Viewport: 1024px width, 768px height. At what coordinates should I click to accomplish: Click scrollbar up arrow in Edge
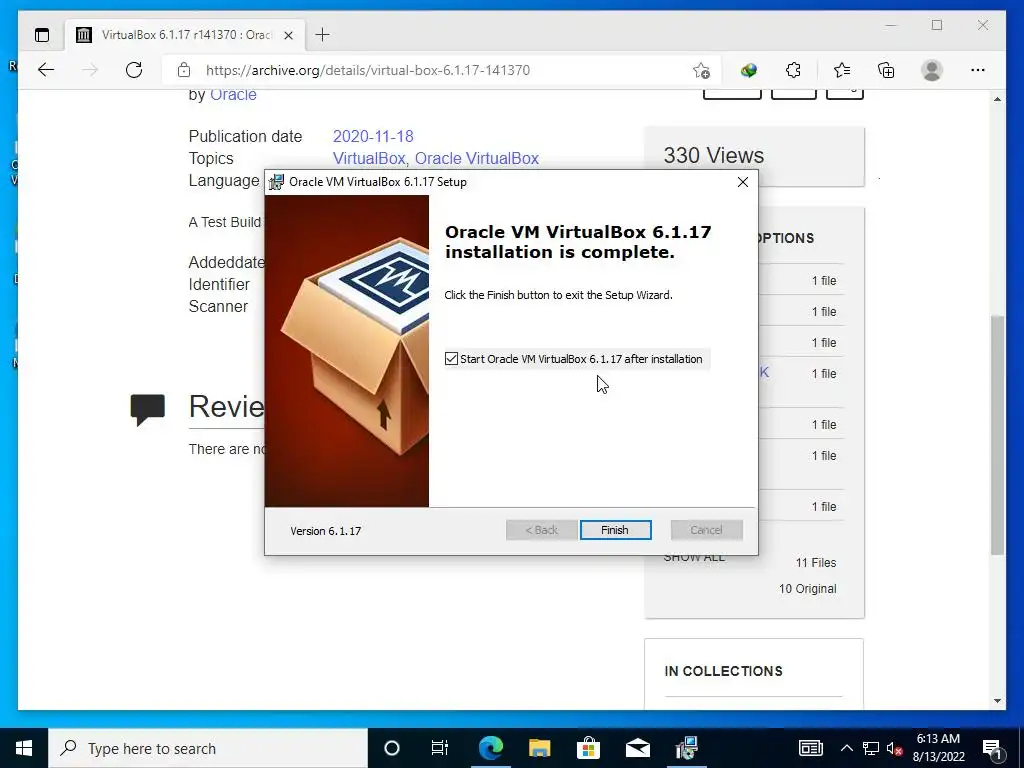point(997,99)
